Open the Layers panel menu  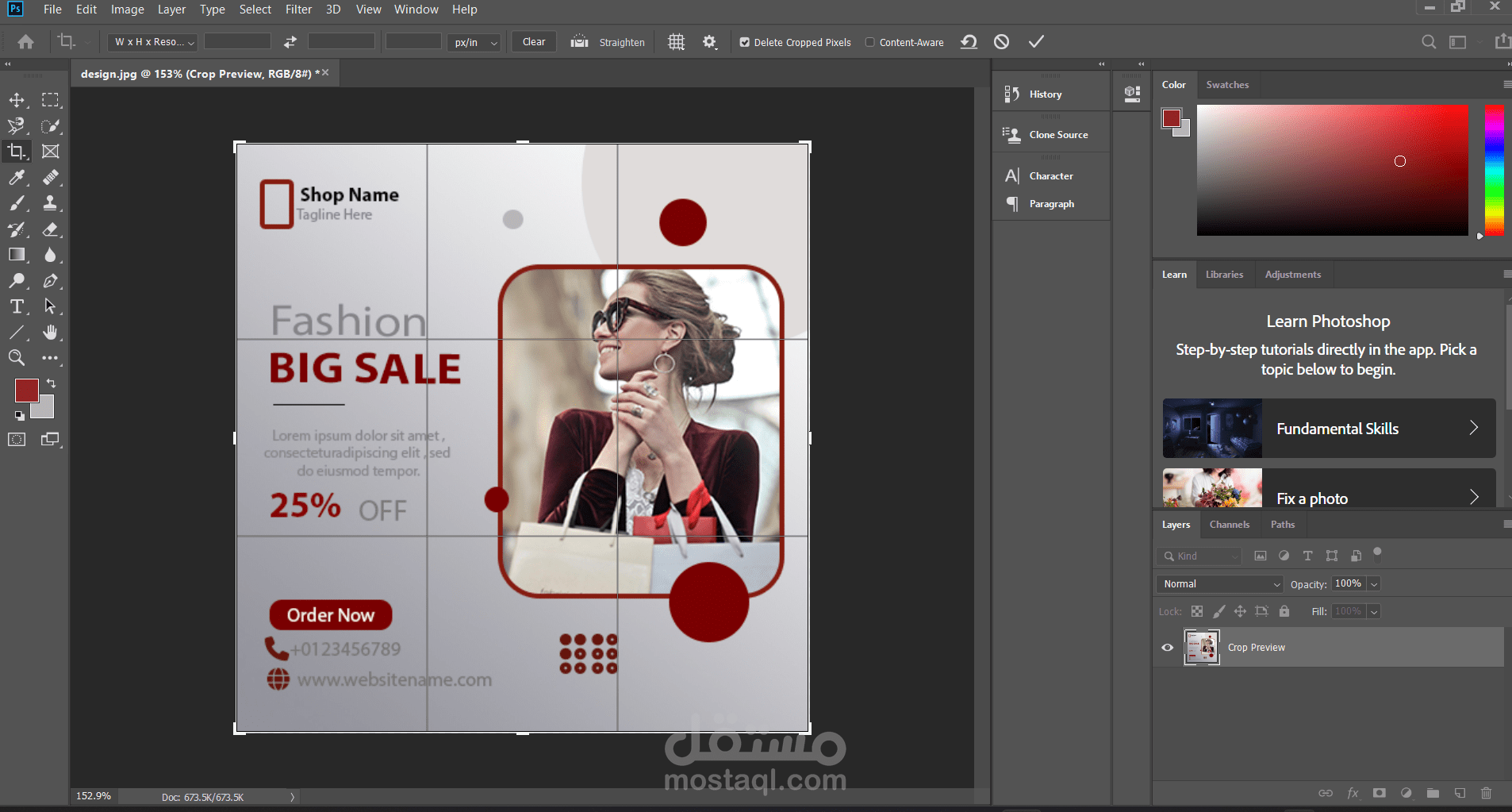[x=1506, y=524]
